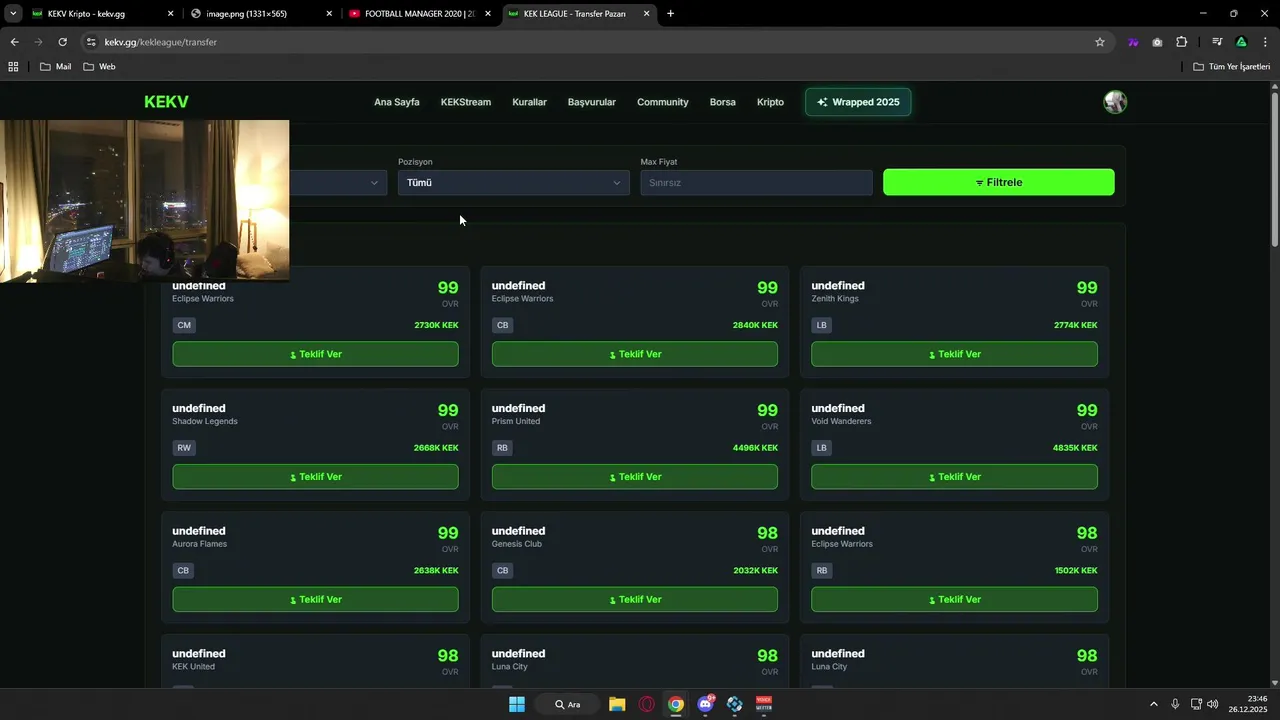
Task: Click the KEK United team name
Action: click(x=193, y=667)
